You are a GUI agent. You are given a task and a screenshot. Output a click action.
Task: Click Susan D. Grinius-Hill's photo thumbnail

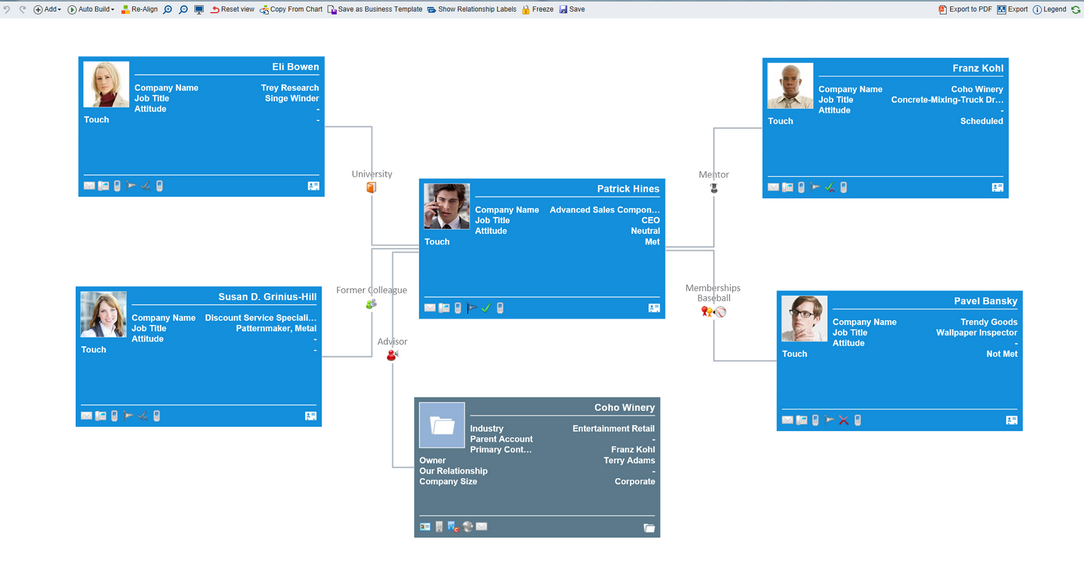coord(103,314)
